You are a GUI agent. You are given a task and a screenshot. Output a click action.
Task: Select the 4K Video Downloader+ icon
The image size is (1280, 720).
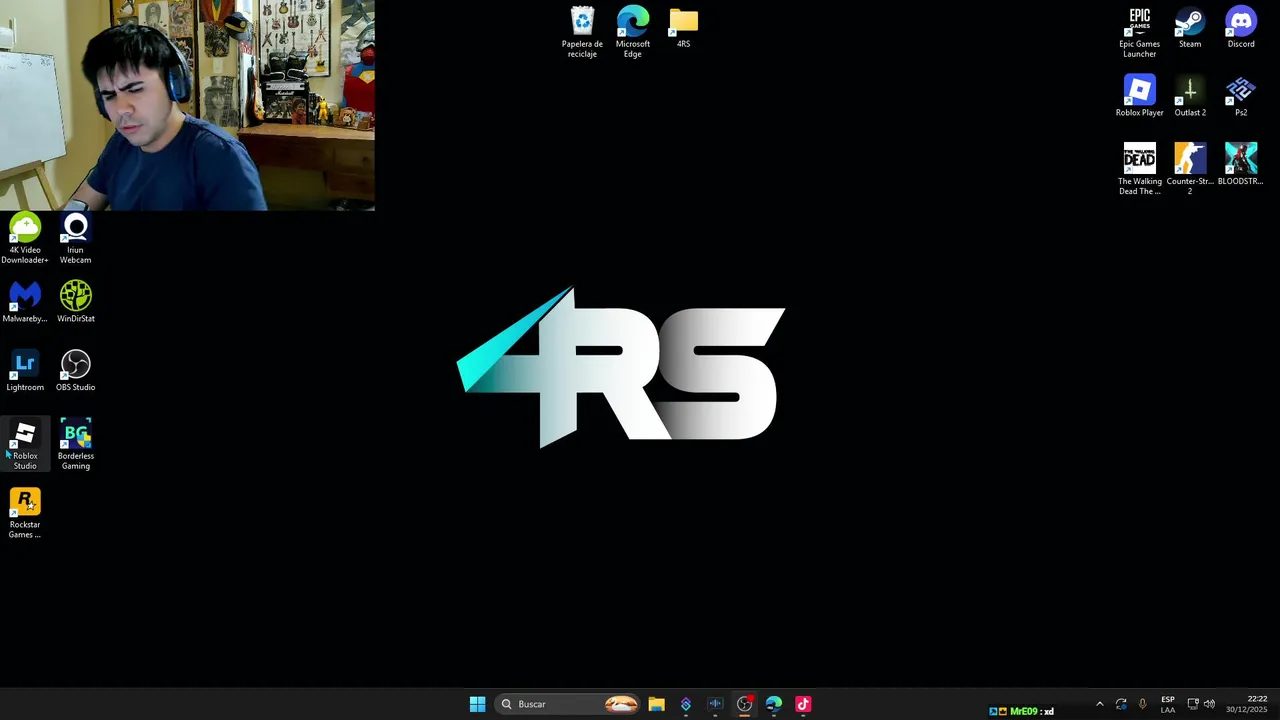(25, 238)
